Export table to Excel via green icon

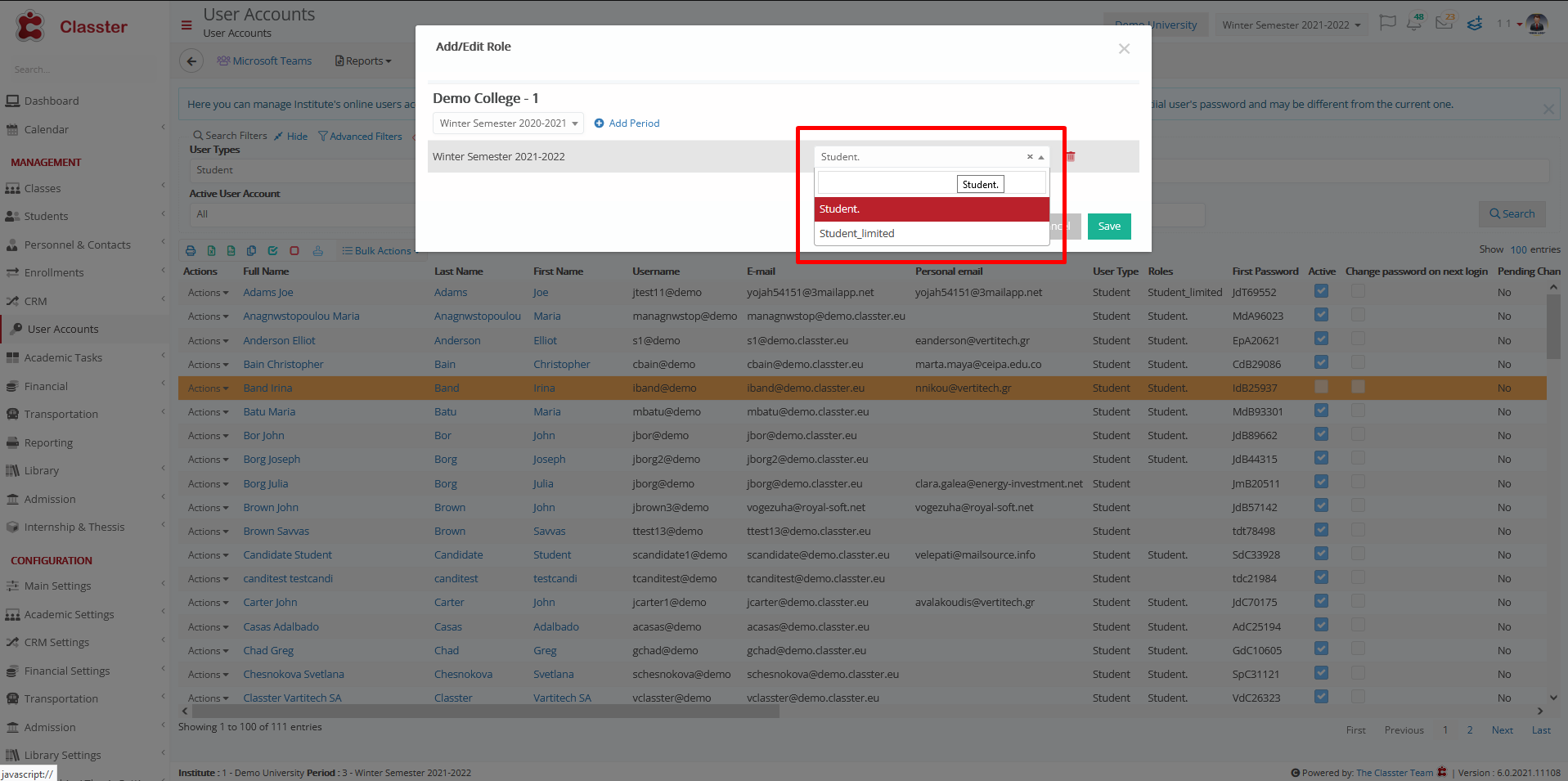[211, 251]
